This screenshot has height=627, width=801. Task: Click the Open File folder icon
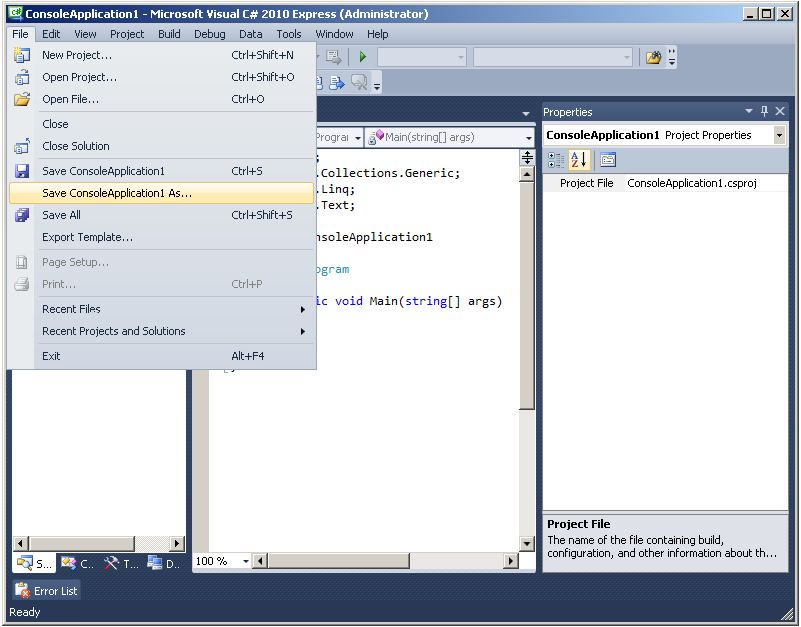[21, 99]
